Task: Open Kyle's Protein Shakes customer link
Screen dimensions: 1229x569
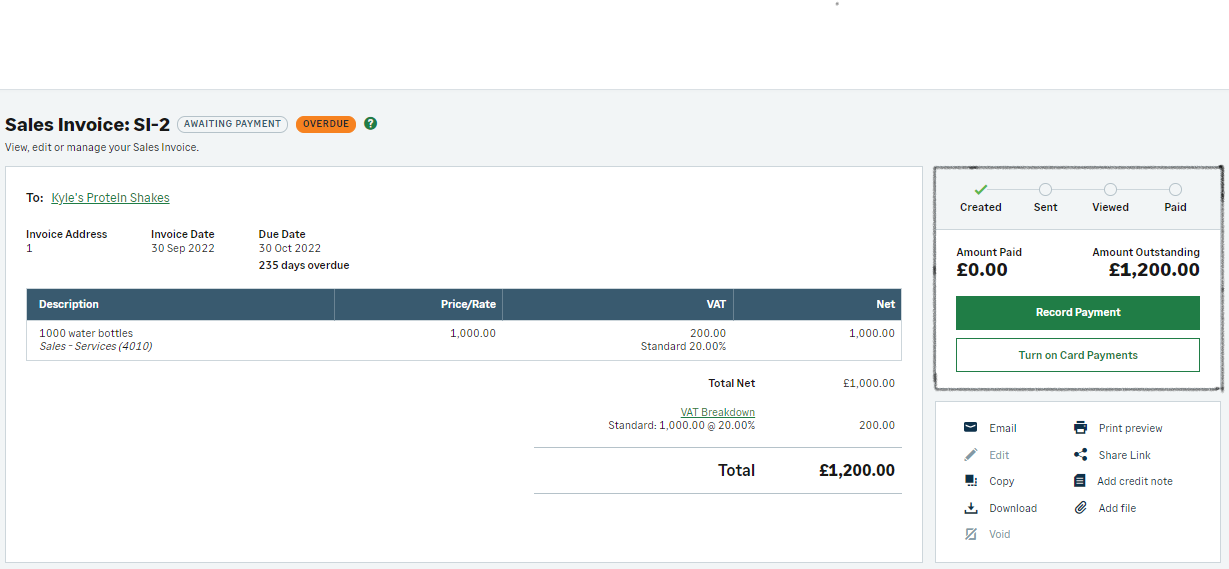Action: click(x=110, y=198)
